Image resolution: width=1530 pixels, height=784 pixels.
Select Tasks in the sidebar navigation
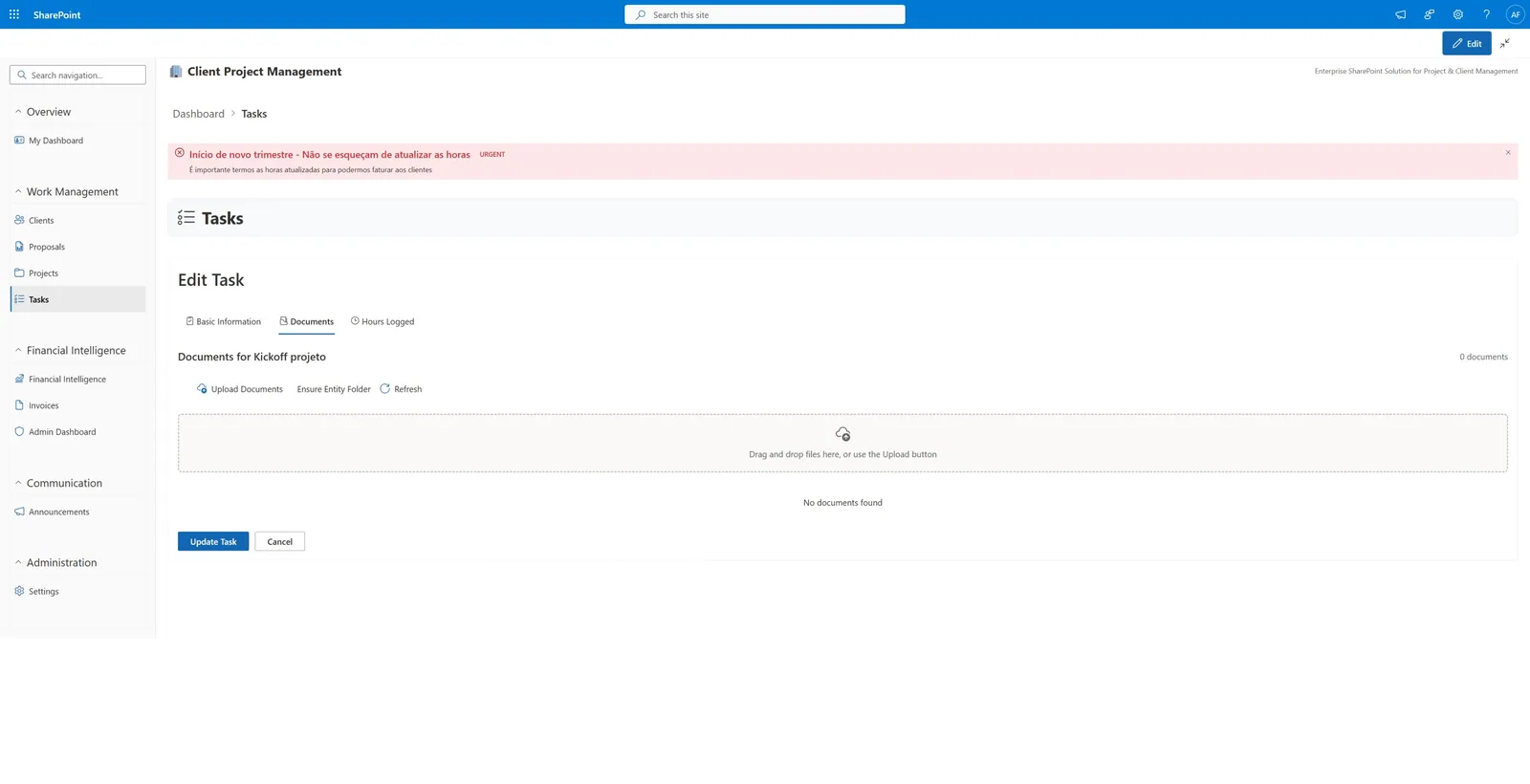tap(77, 299)
